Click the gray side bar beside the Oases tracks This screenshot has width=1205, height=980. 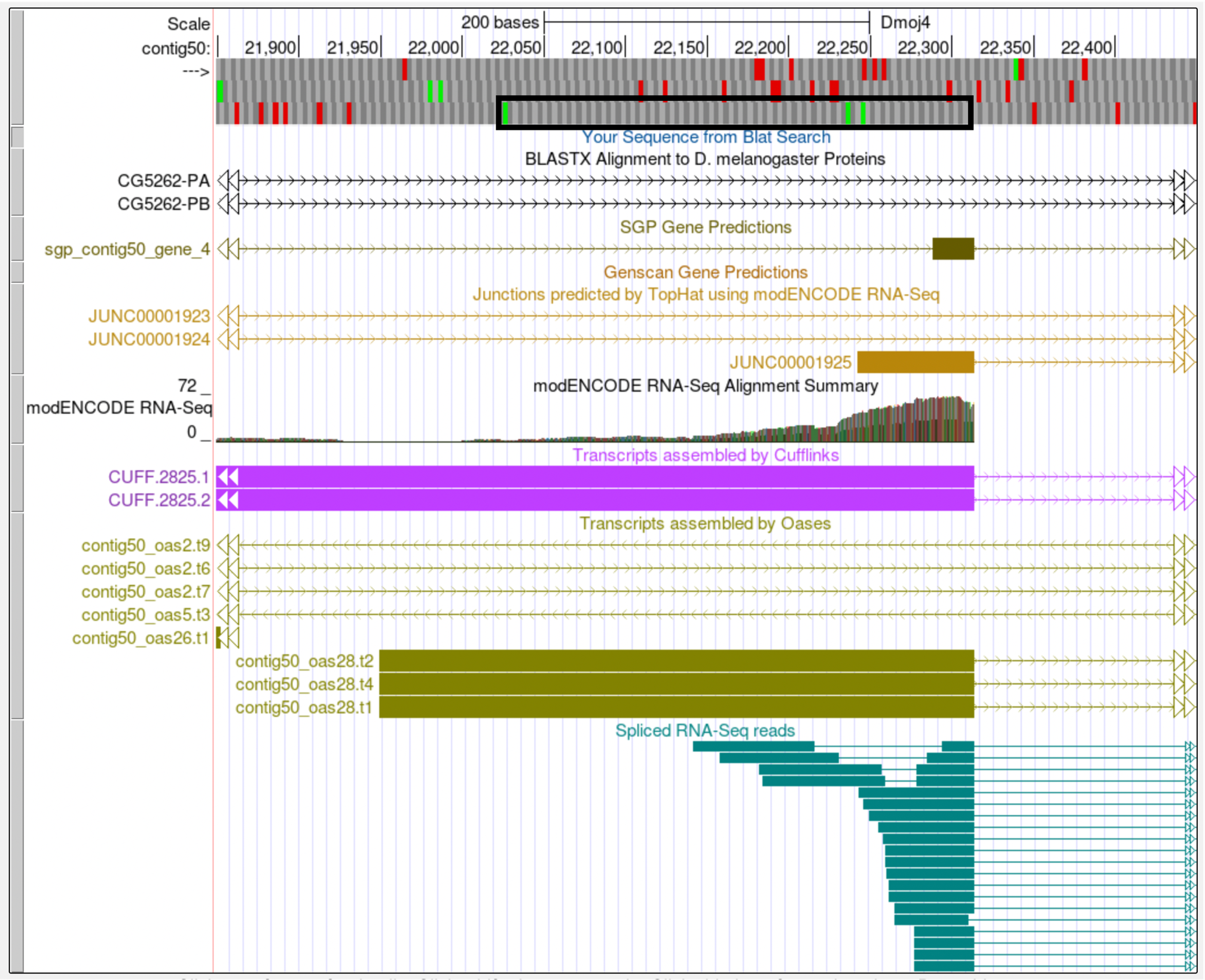point(17,616)
